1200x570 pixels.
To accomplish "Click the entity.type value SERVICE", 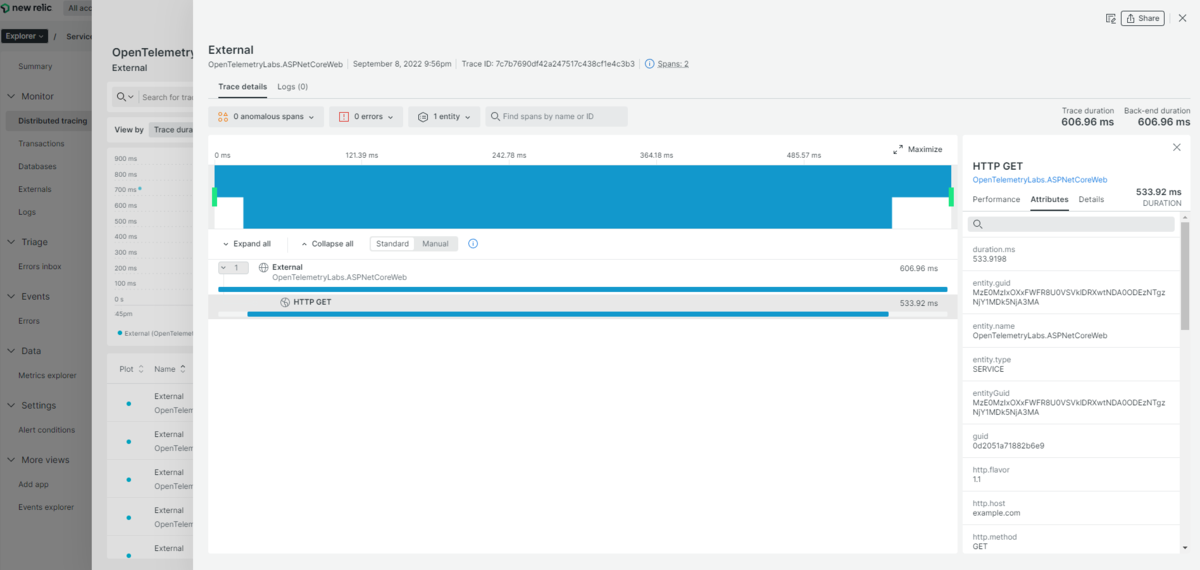I will 988,369.
